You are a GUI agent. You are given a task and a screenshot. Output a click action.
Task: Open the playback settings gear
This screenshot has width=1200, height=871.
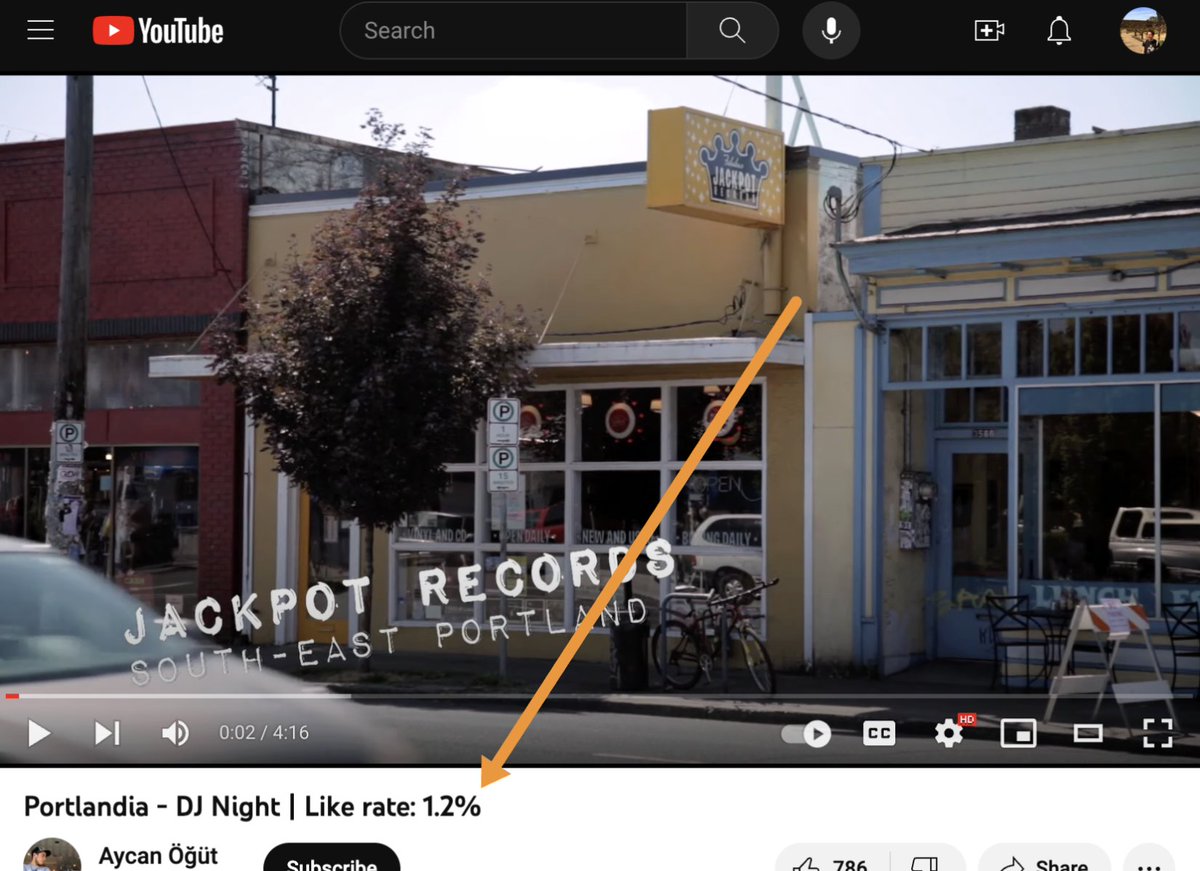pyautogui.click(x=948, y=733)
